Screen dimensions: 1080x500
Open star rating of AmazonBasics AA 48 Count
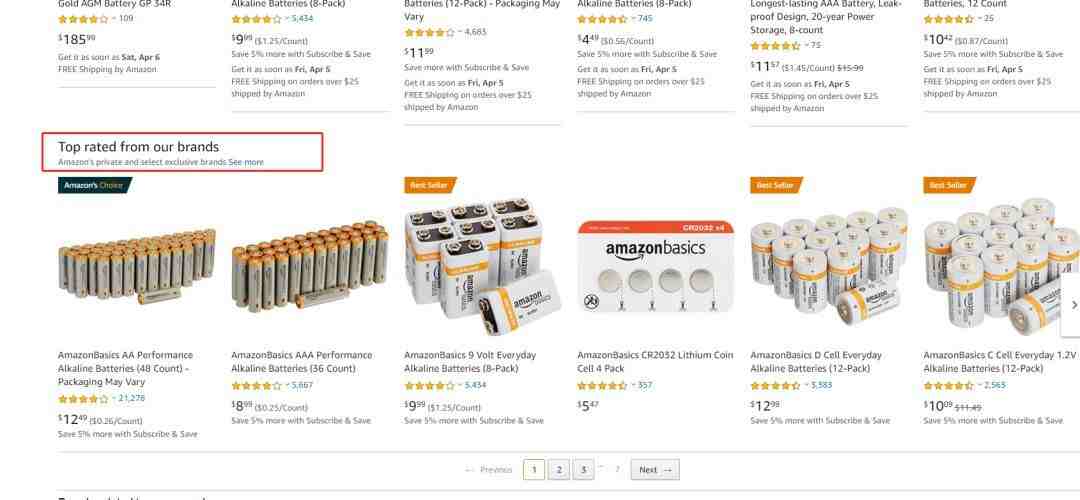83,399
